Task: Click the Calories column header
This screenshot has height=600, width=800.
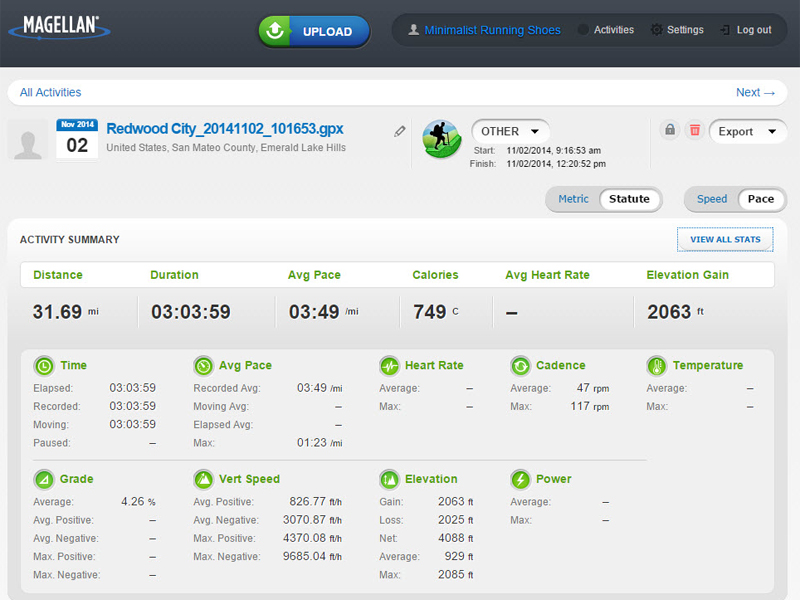Action: coord(435,275)
